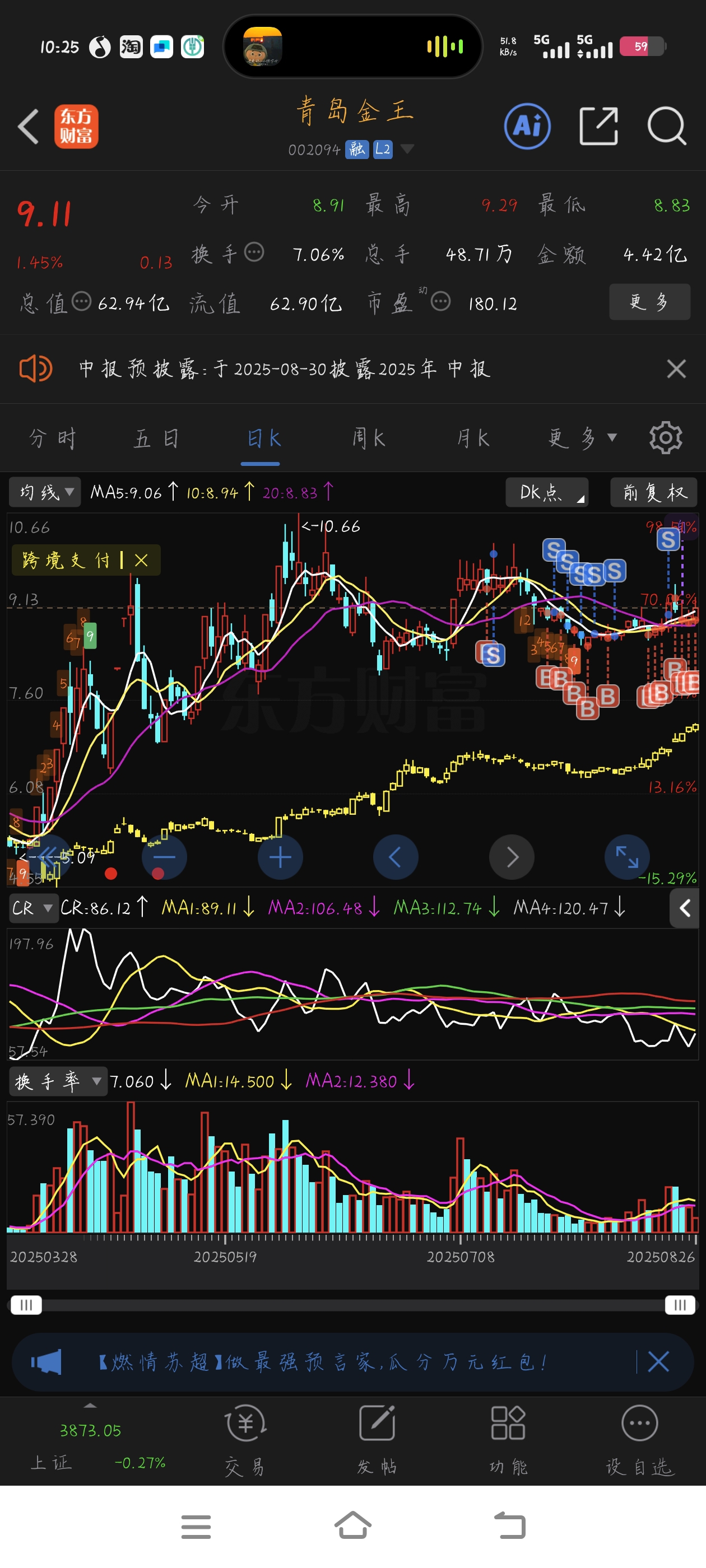Open 中报预披露 announcement text
This screenshot has width=706, height=1568.
pos(285,369)
